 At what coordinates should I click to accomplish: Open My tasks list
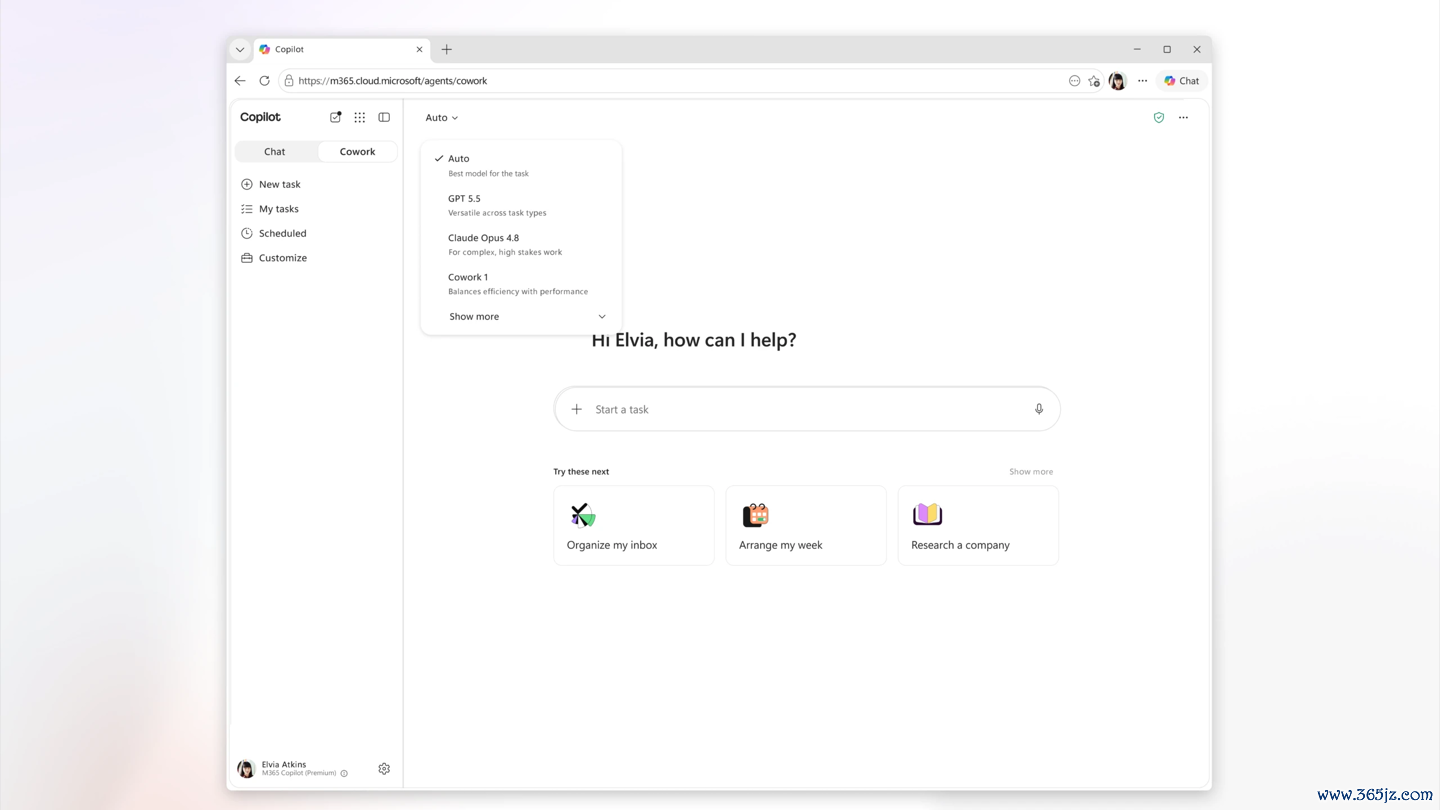[279, 209]
